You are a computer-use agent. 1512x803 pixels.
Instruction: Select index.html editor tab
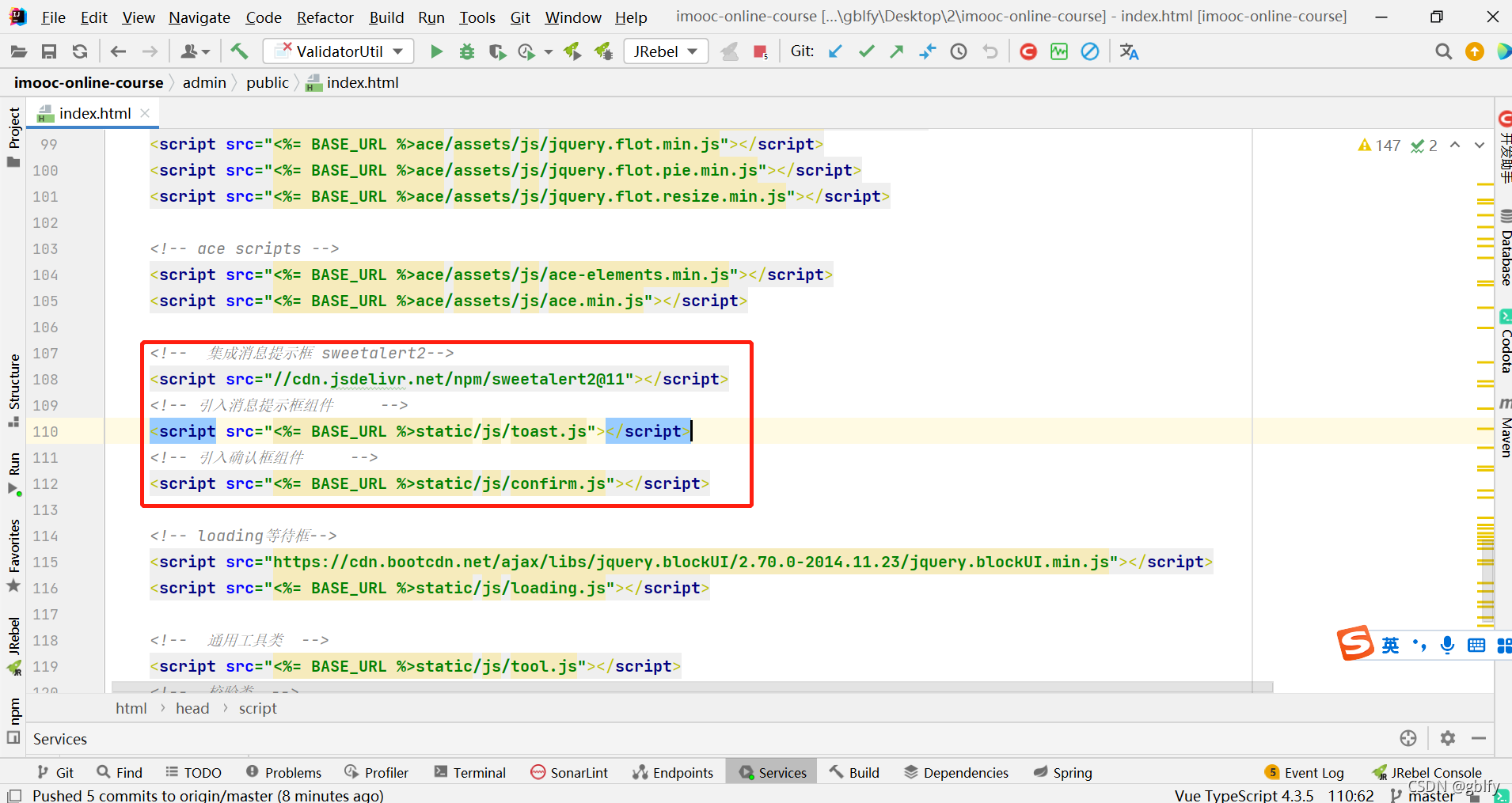click(94, 113)
